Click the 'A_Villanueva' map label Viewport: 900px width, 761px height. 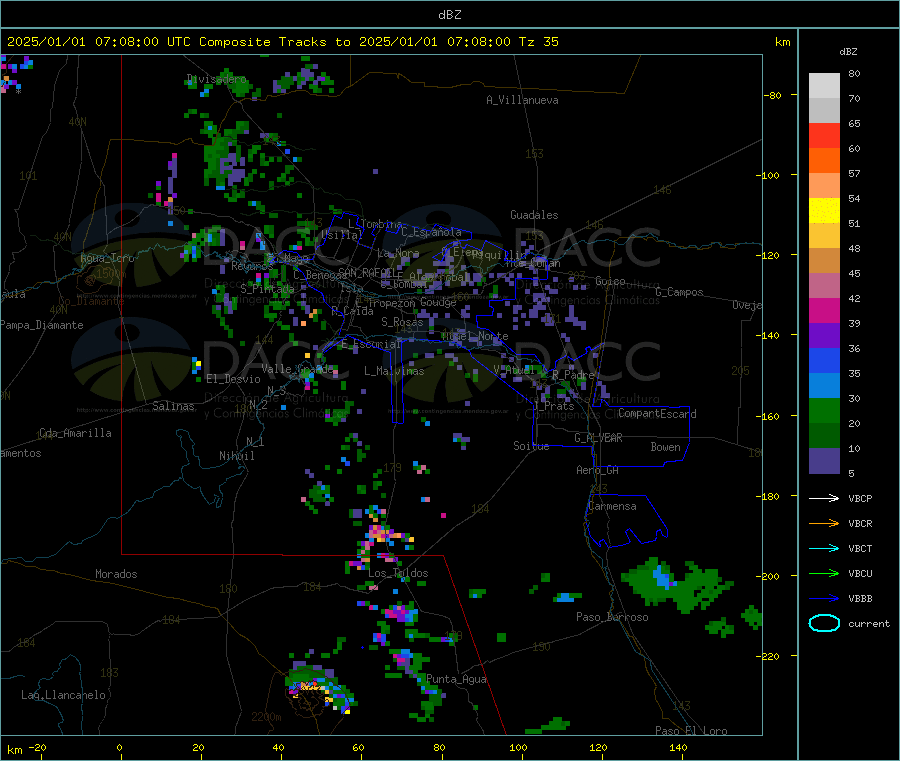click(522, 100)
